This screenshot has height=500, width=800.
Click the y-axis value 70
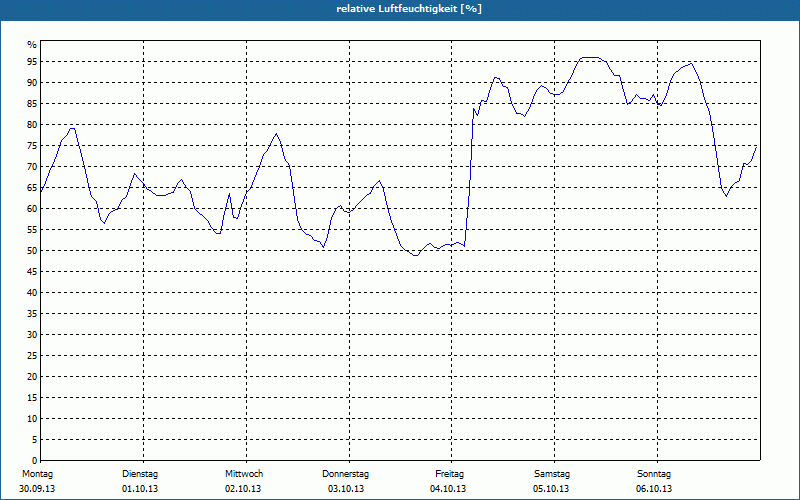[x=32, y=166]
